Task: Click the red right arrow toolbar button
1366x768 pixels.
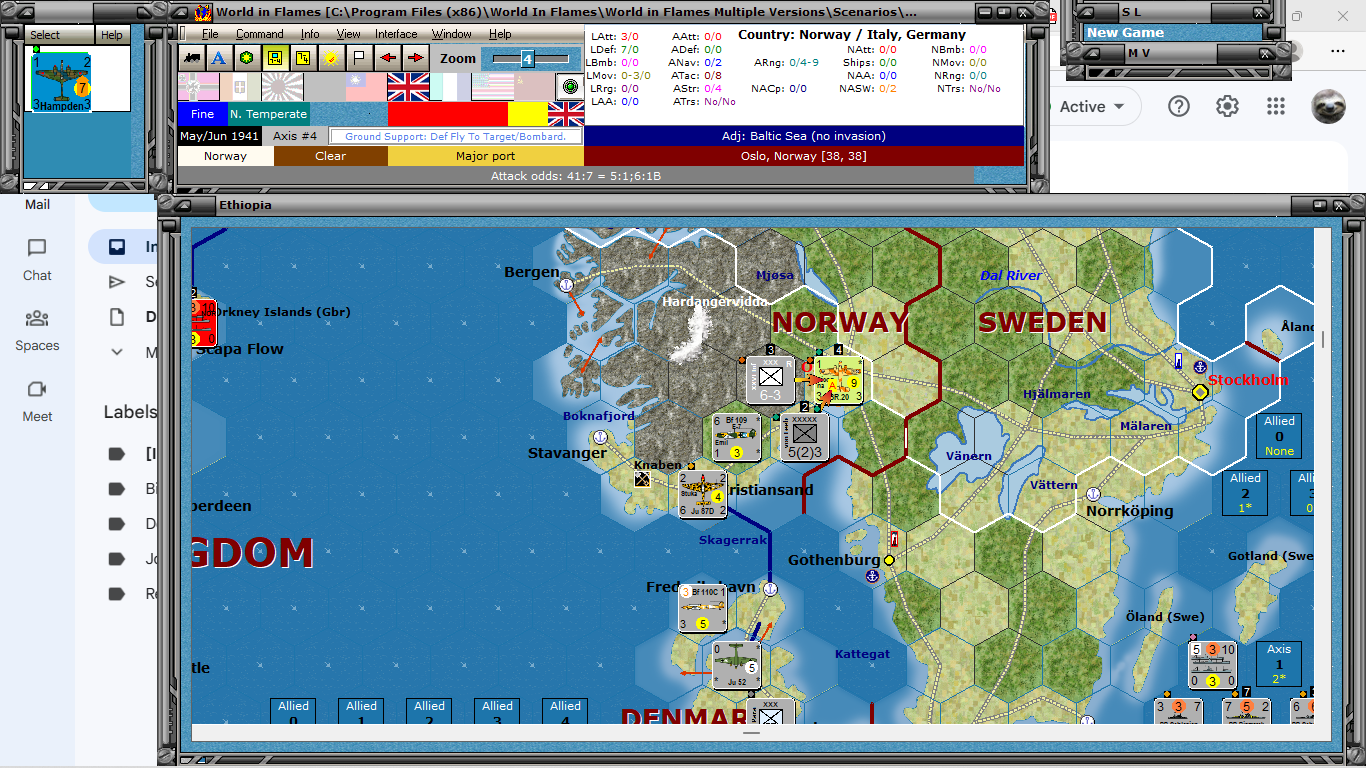Action: tap(415, 58)
